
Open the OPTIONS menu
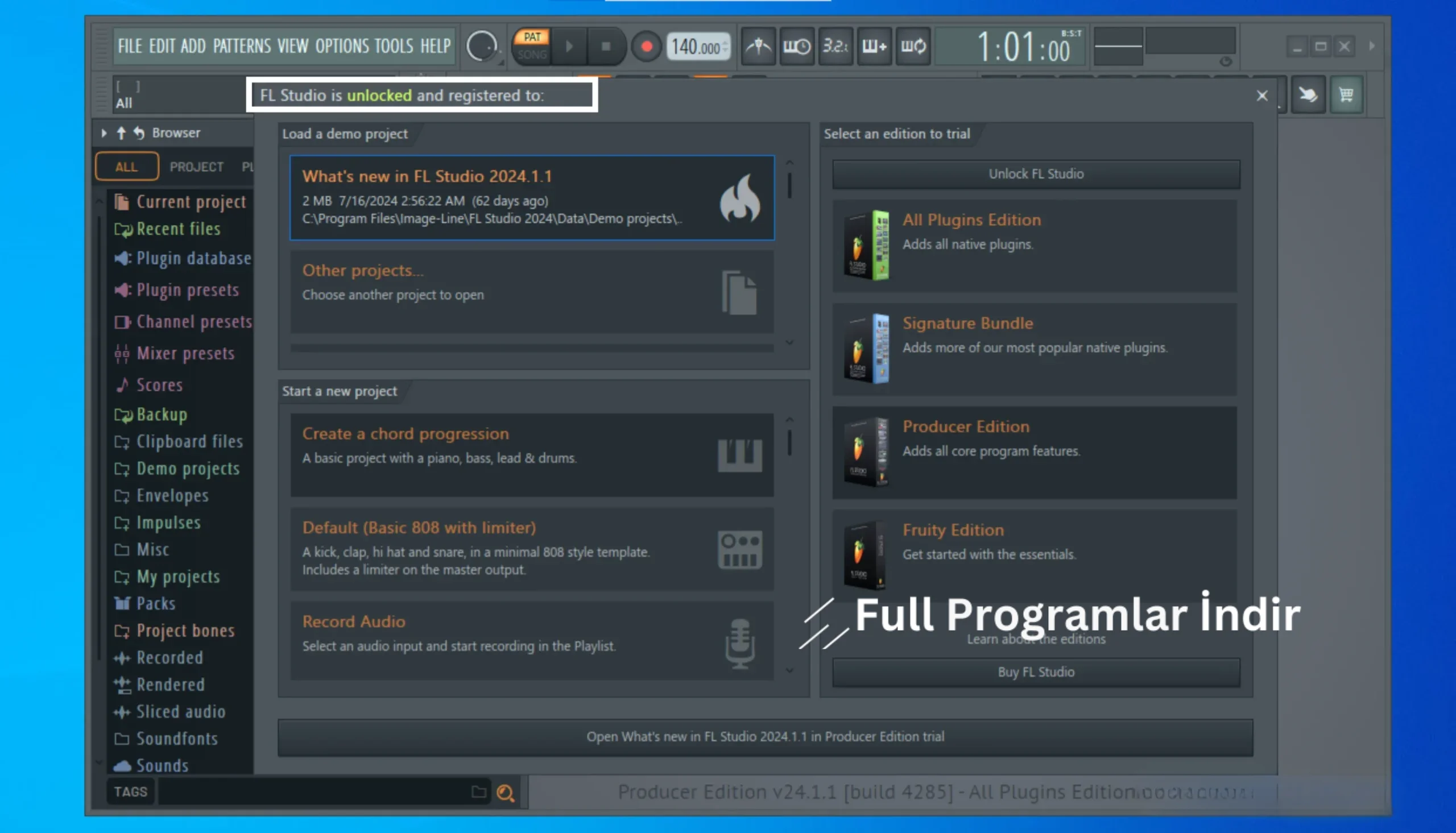coord(342,45)
